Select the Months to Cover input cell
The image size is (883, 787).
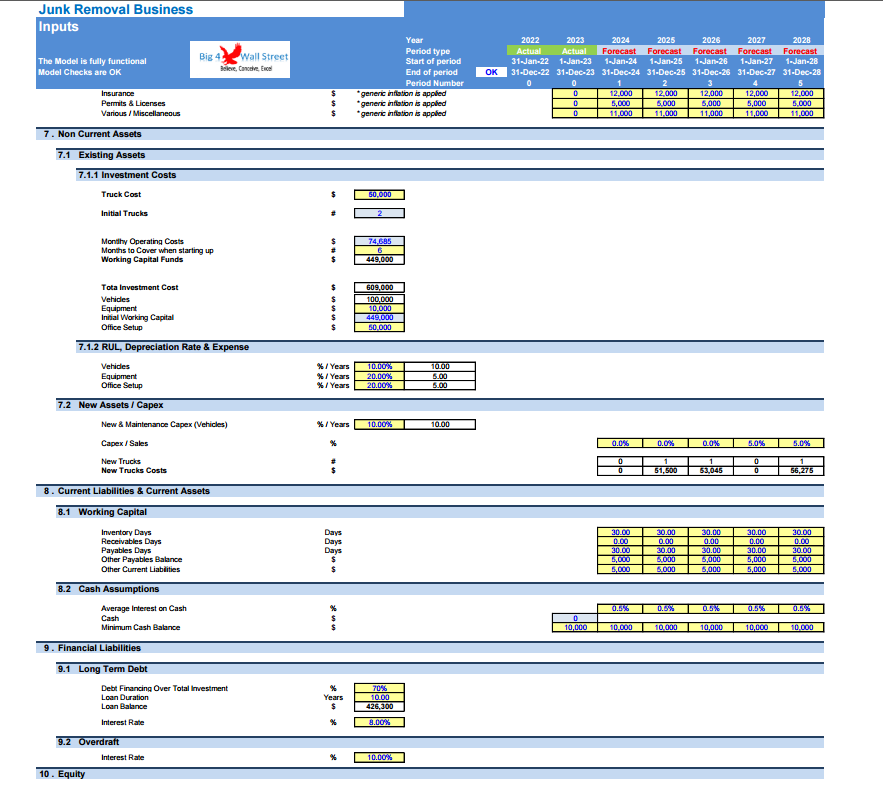(379, 251)
